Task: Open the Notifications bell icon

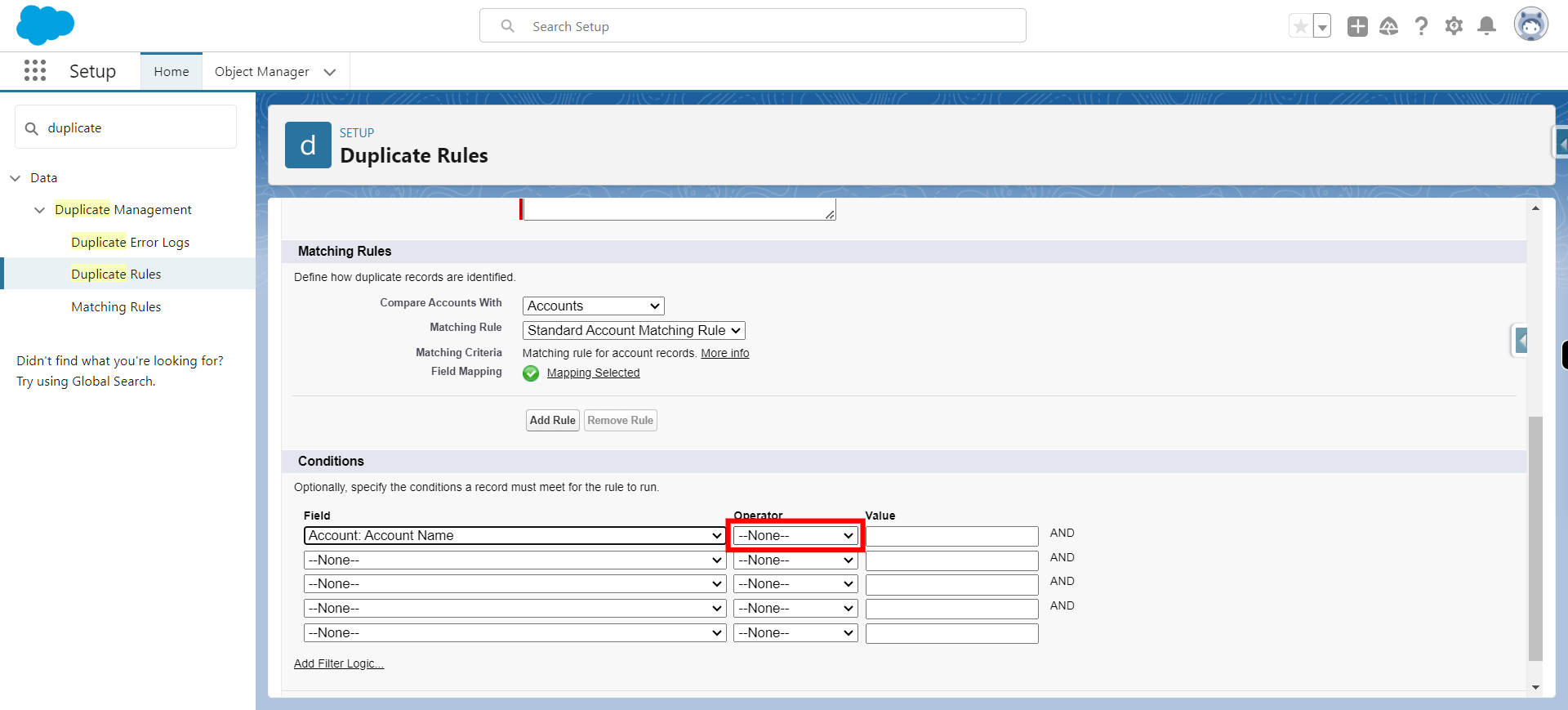Action: 1487,26
